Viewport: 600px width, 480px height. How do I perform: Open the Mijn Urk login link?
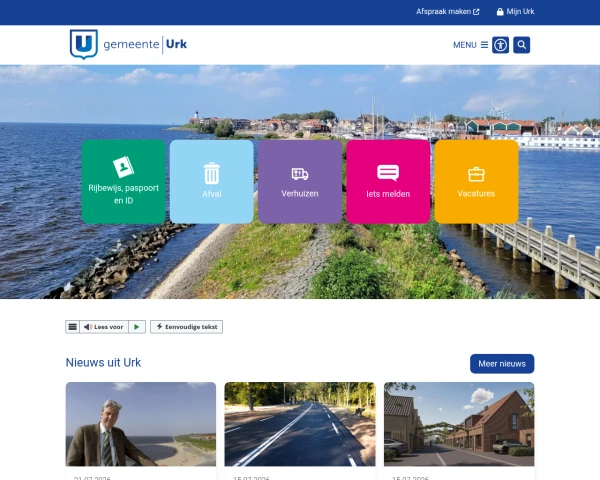click(515, 11)
